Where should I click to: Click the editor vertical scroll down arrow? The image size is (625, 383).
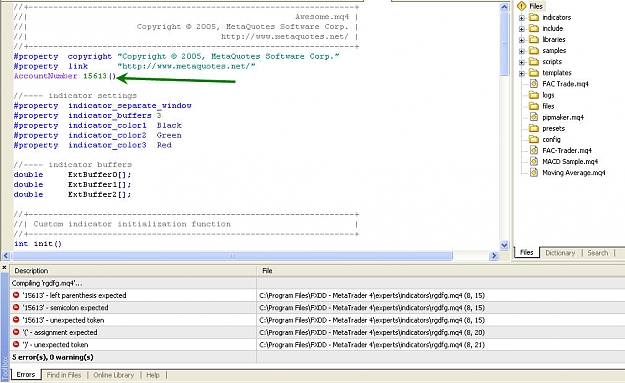coord(504,245)
